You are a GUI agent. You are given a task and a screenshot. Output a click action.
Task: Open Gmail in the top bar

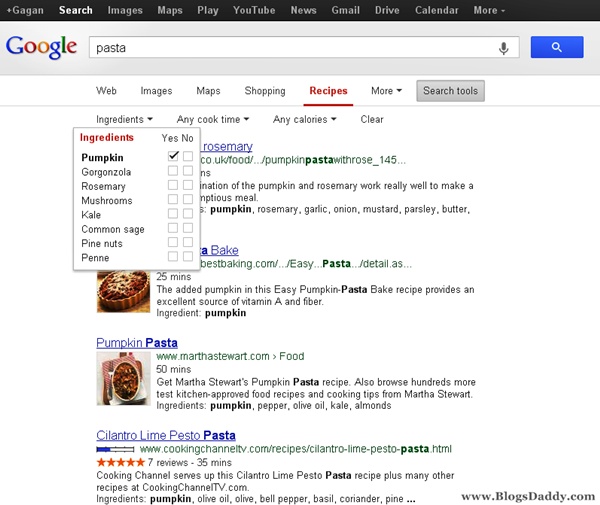coord(346,10)
